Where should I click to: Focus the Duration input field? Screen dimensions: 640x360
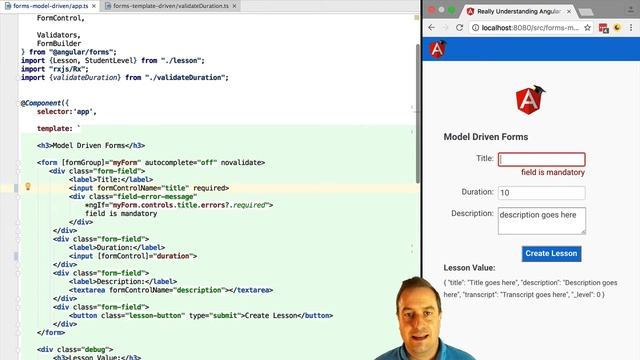pyautogui.click(x=542, y=193)
